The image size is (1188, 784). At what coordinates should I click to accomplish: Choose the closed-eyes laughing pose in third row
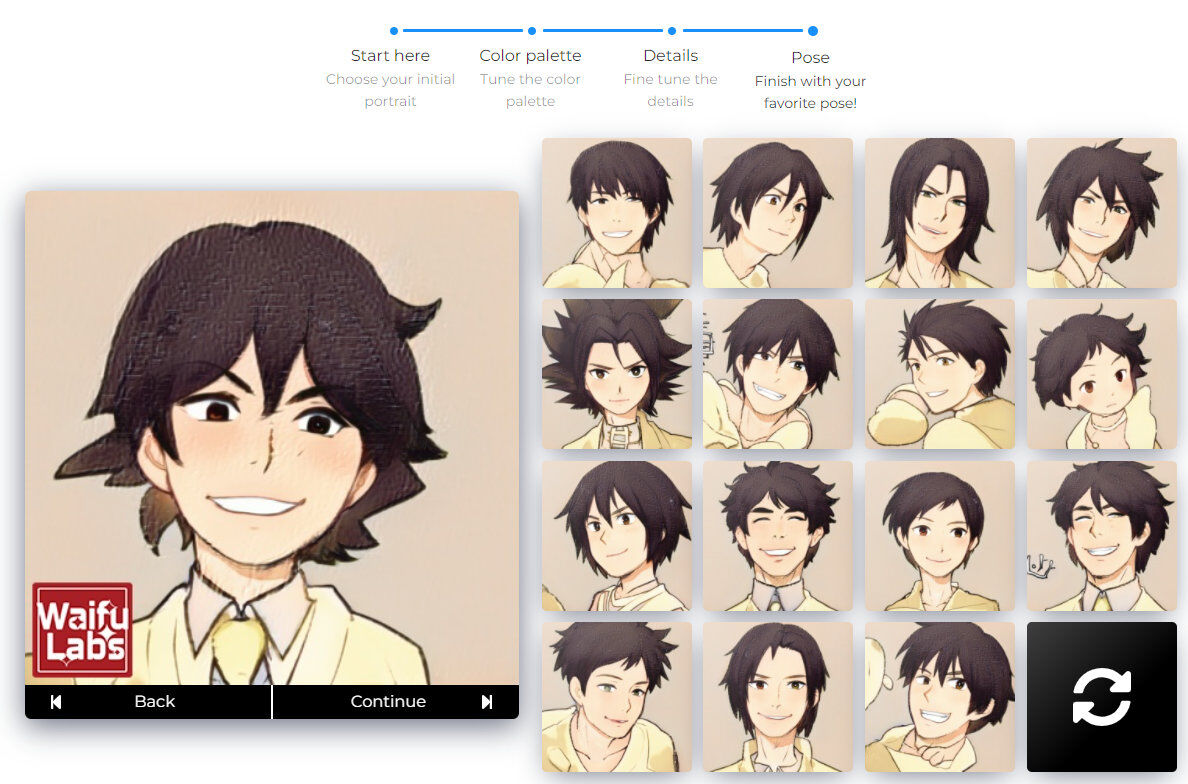pos(778,535)
